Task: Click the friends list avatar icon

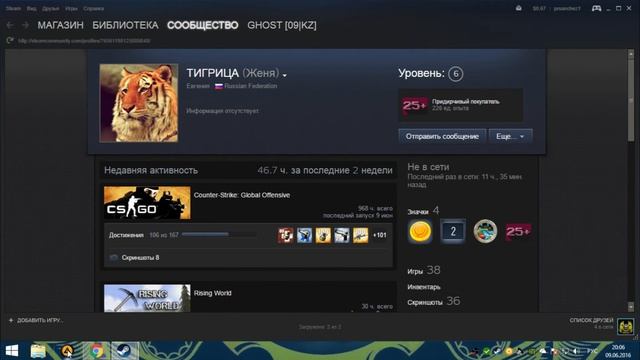Action: tap(625, 326)
